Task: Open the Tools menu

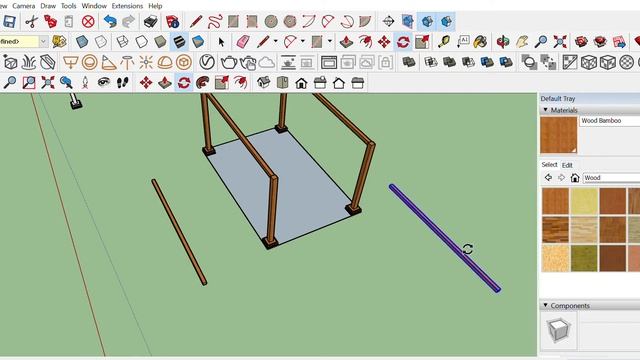Action: tap(68, 6)
